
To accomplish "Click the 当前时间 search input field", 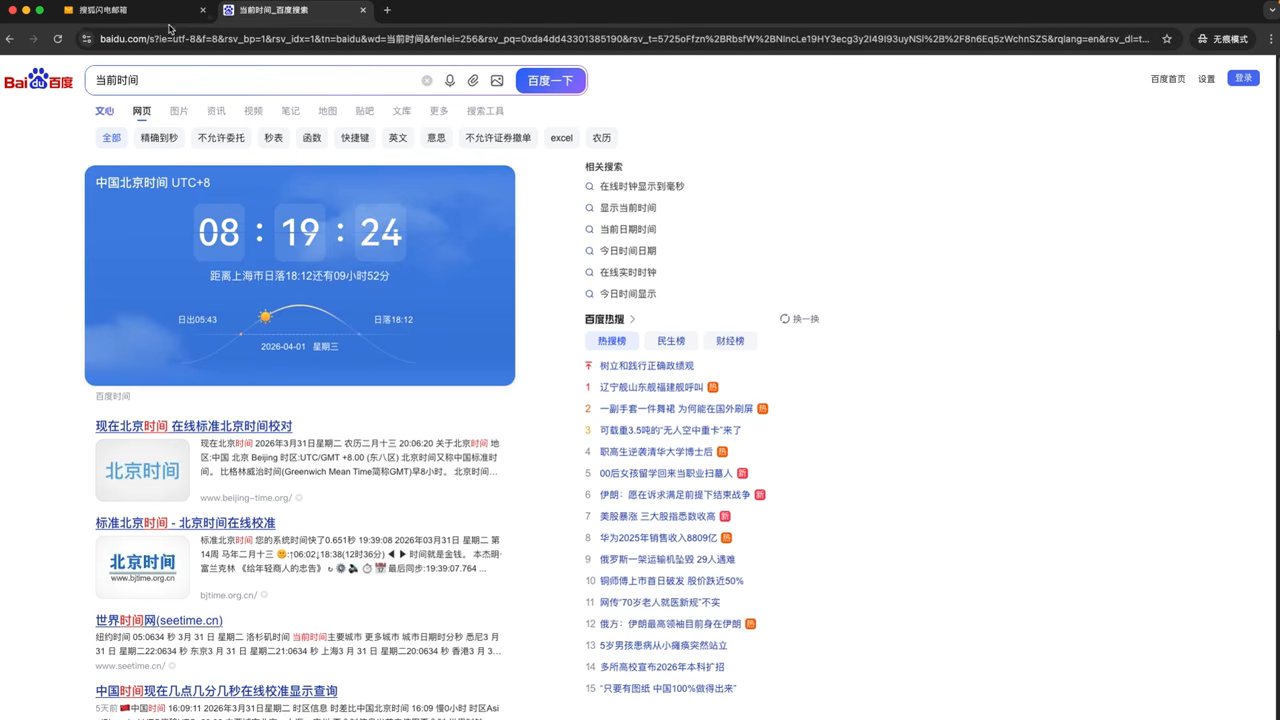I will (255, 81).
